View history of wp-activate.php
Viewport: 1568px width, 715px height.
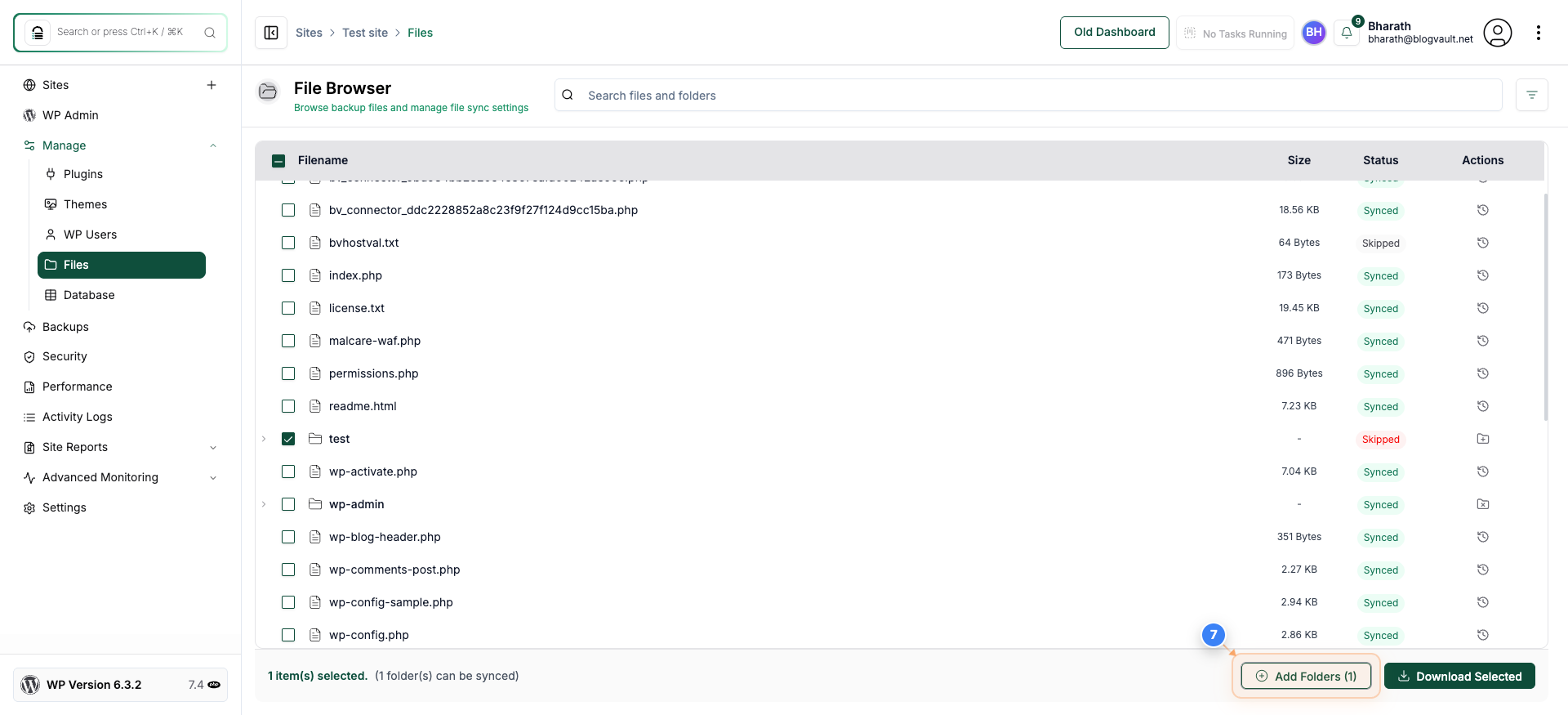pyautogui.click(x=1483, y=471)
